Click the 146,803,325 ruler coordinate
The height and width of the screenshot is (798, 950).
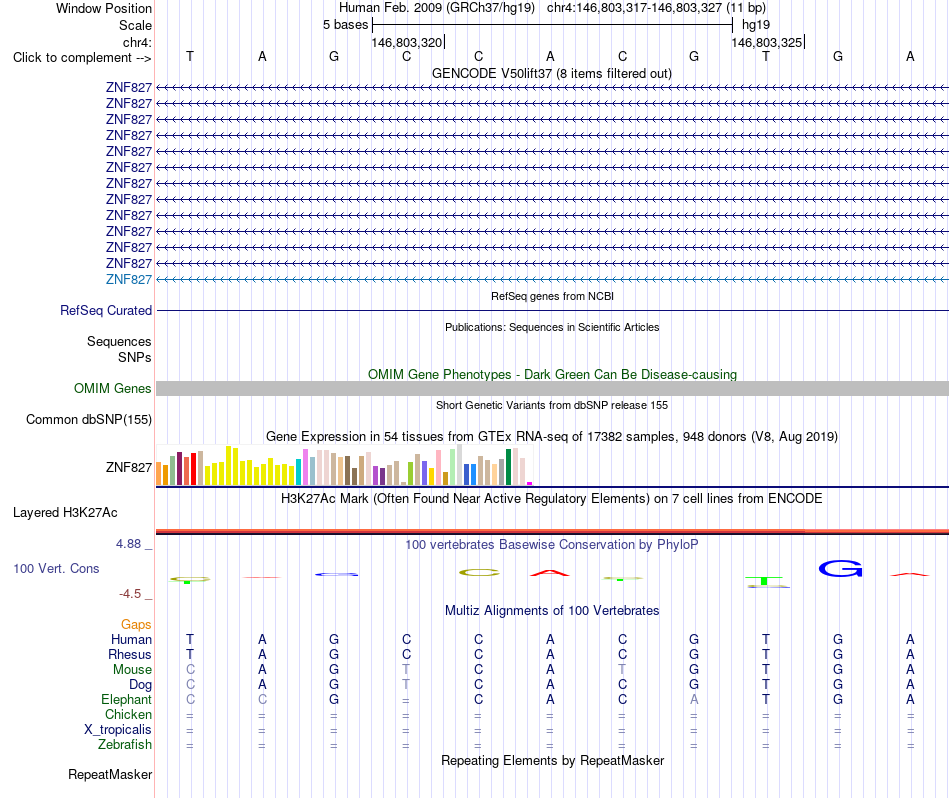(766, 42)
